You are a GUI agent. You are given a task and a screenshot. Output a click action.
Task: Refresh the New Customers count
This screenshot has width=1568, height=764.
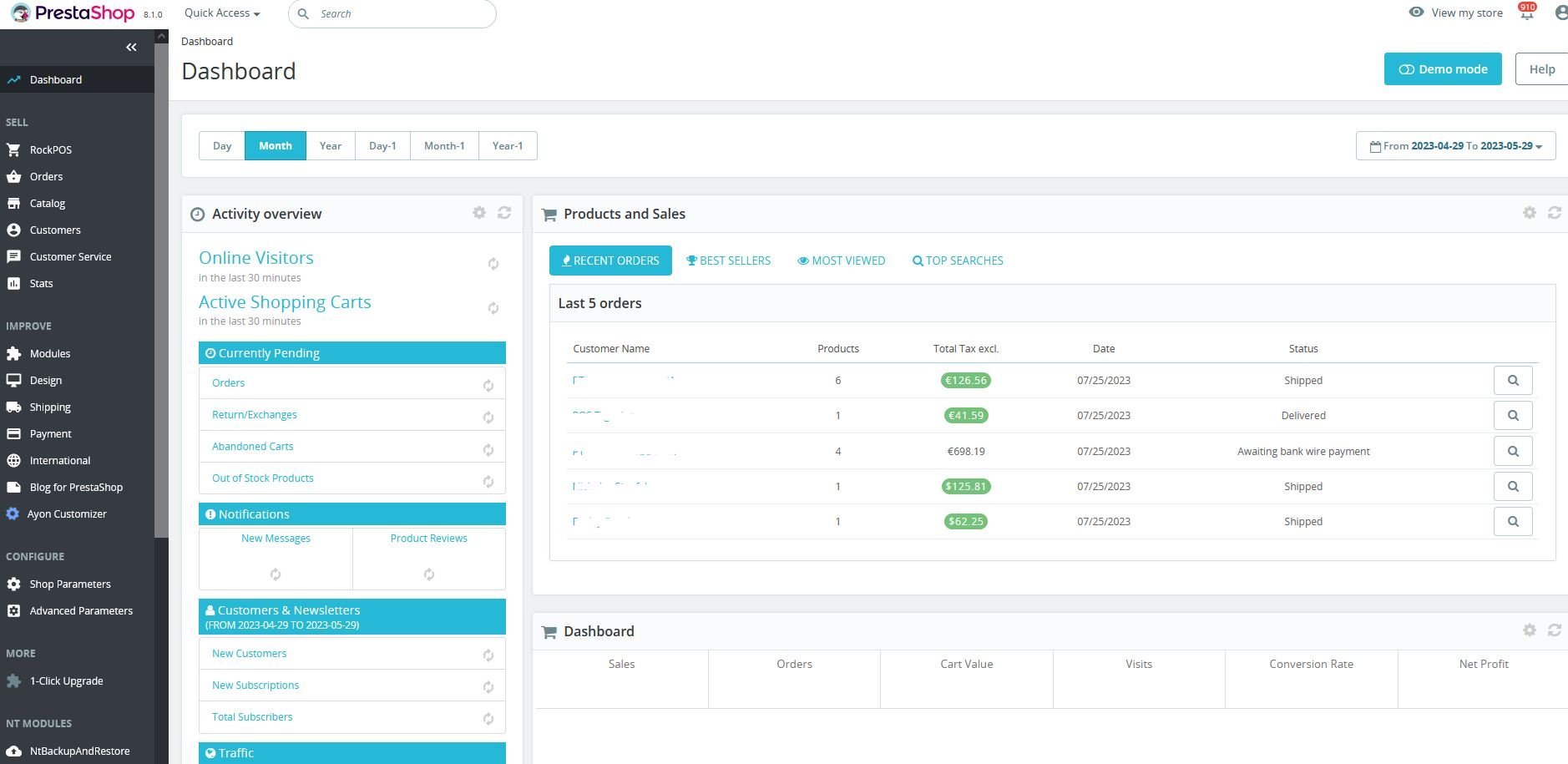pos(488,655)
